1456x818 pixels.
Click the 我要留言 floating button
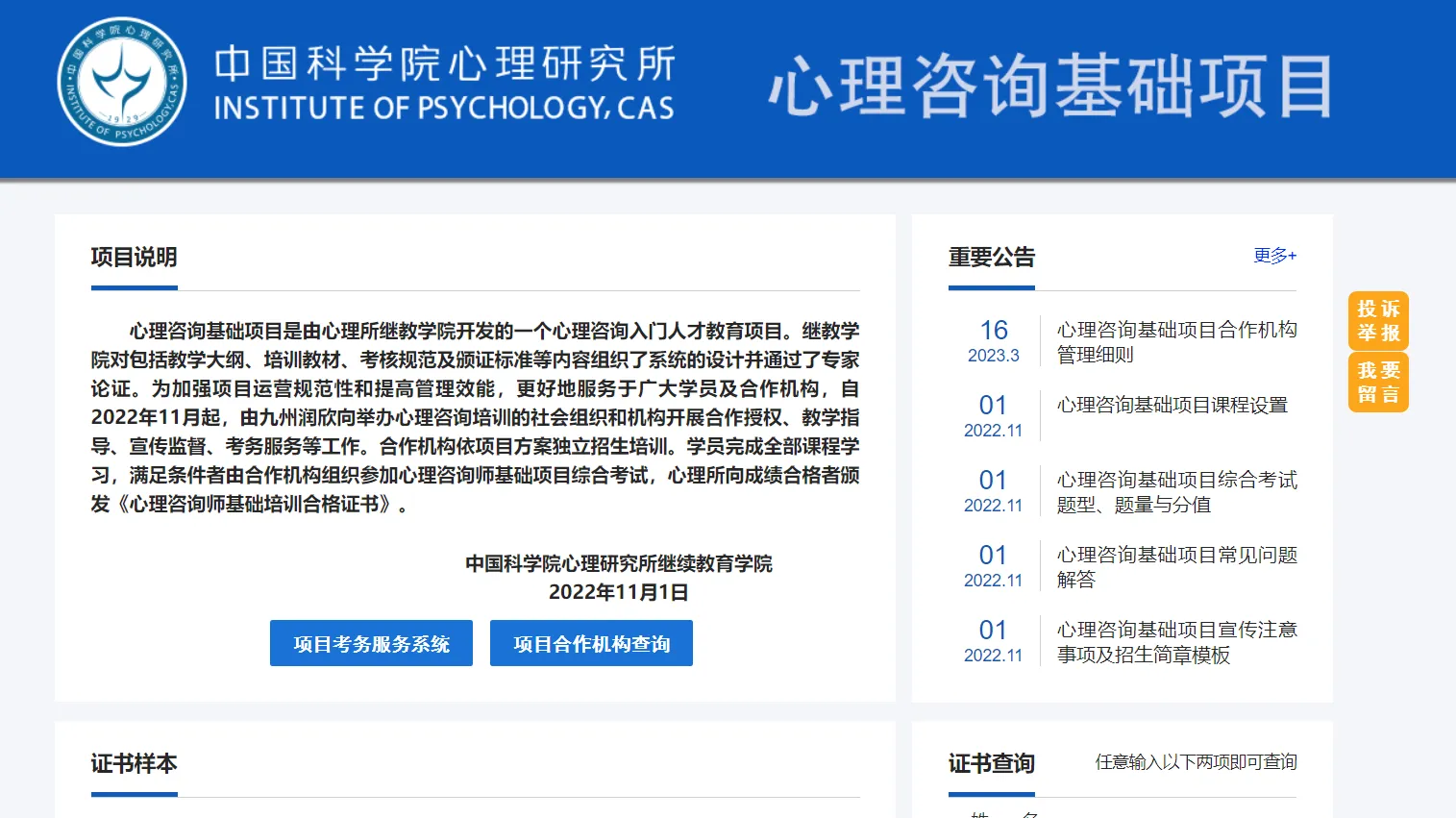pos(1378,383)
